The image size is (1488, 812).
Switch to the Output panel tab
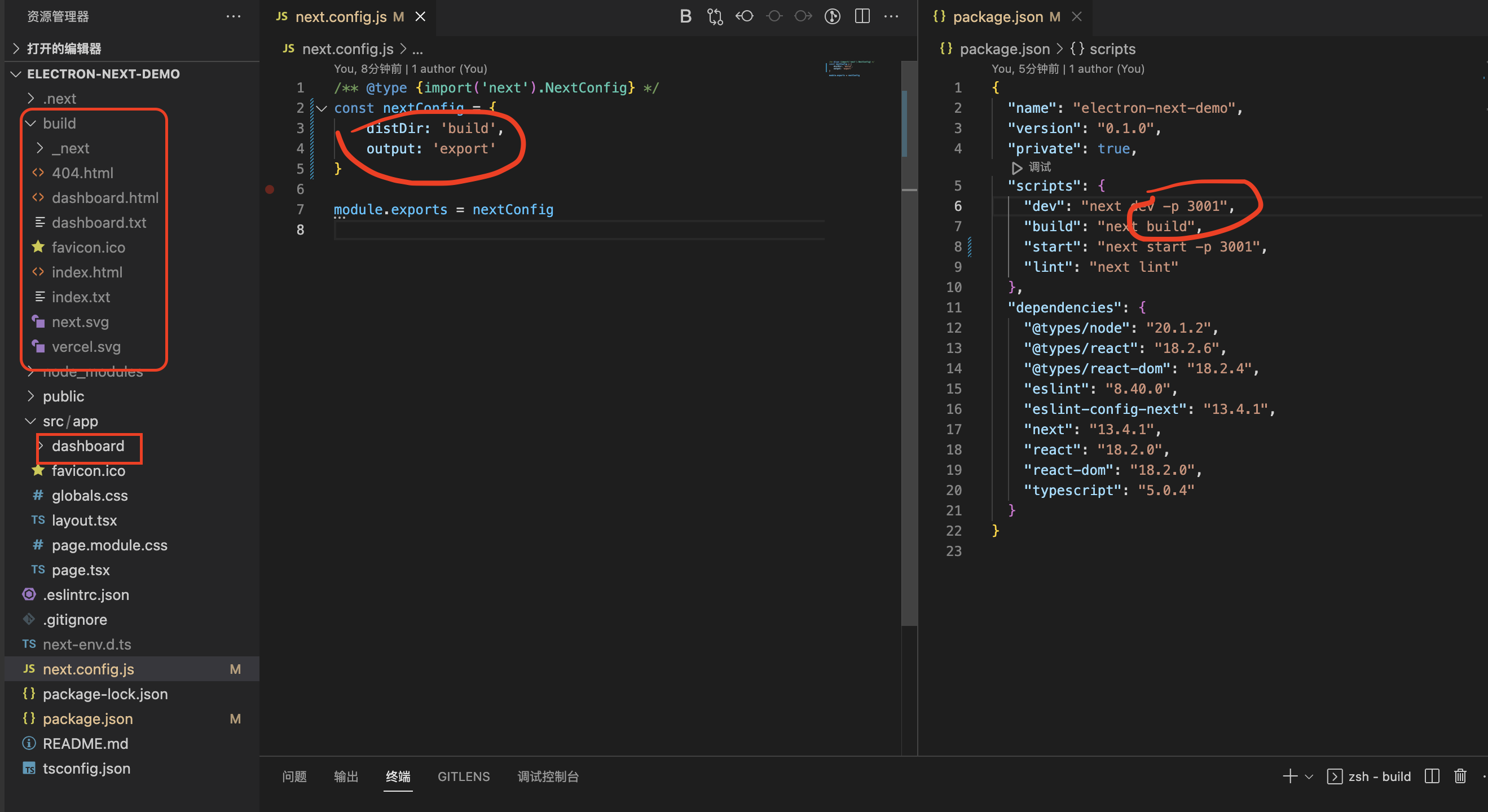(346, 776)
